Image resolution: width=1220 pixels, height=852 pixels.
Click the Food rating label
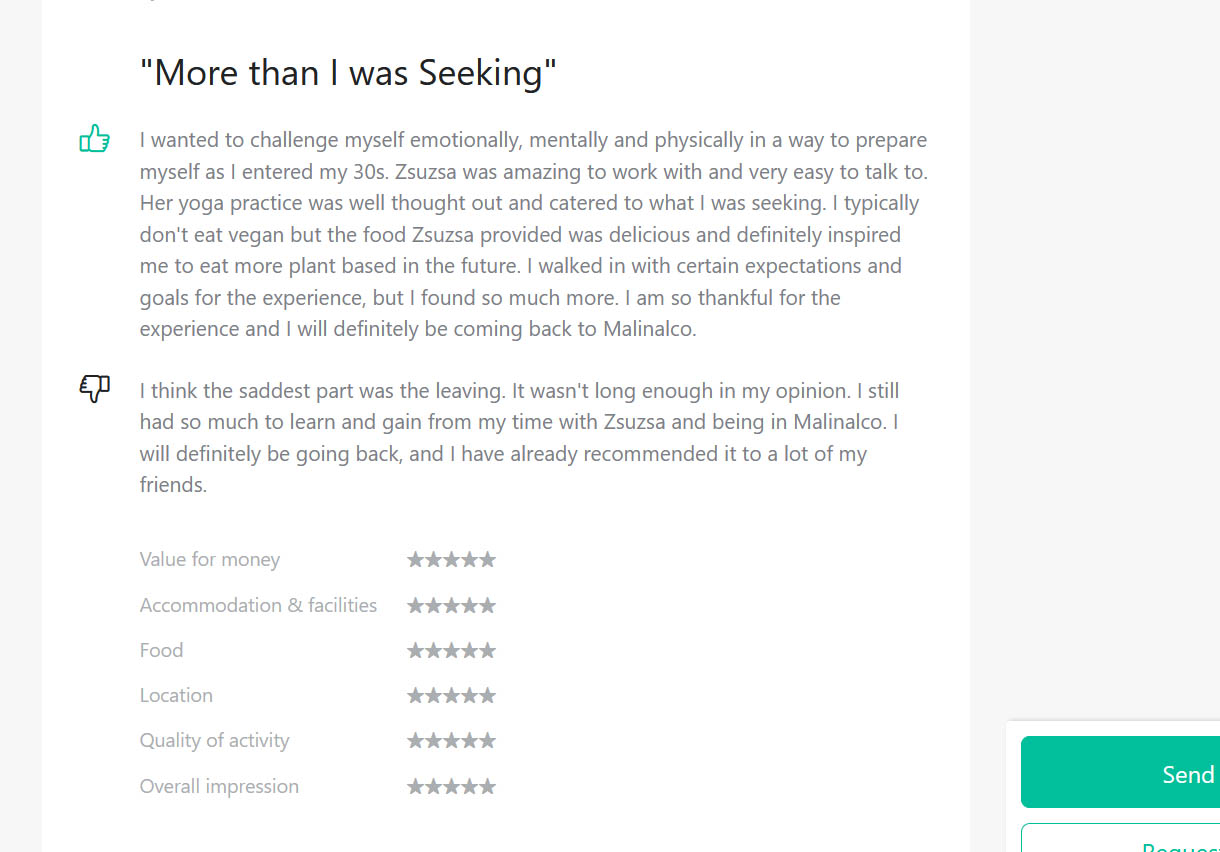pyautogui.click(x=161, y=650)
